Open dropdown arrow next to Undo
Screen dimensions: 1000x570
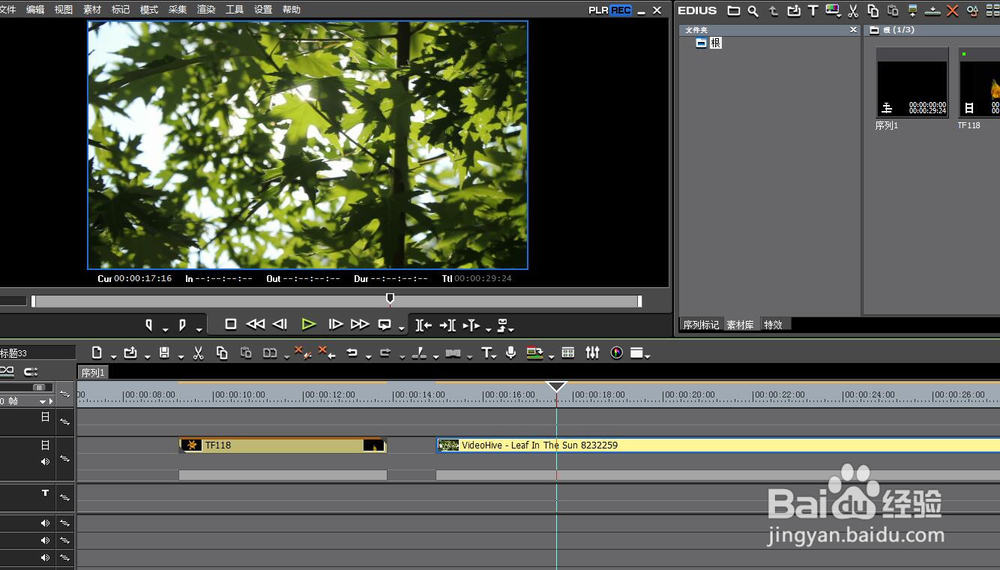368,356
